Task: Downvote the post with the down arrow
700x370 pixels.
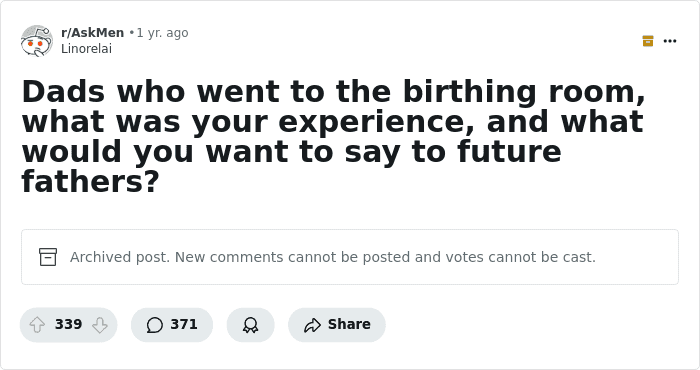Action: tap(100, 324)
